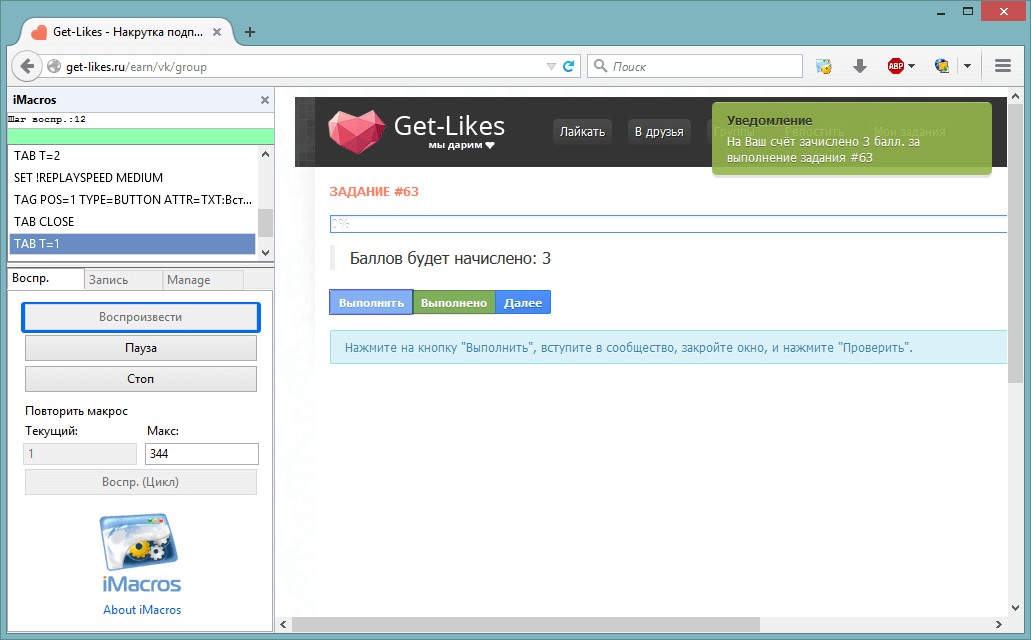This screenshot has width=1031, height=640.
Task: Close the iMacros sidebar panel
Action: click(264, 100)
